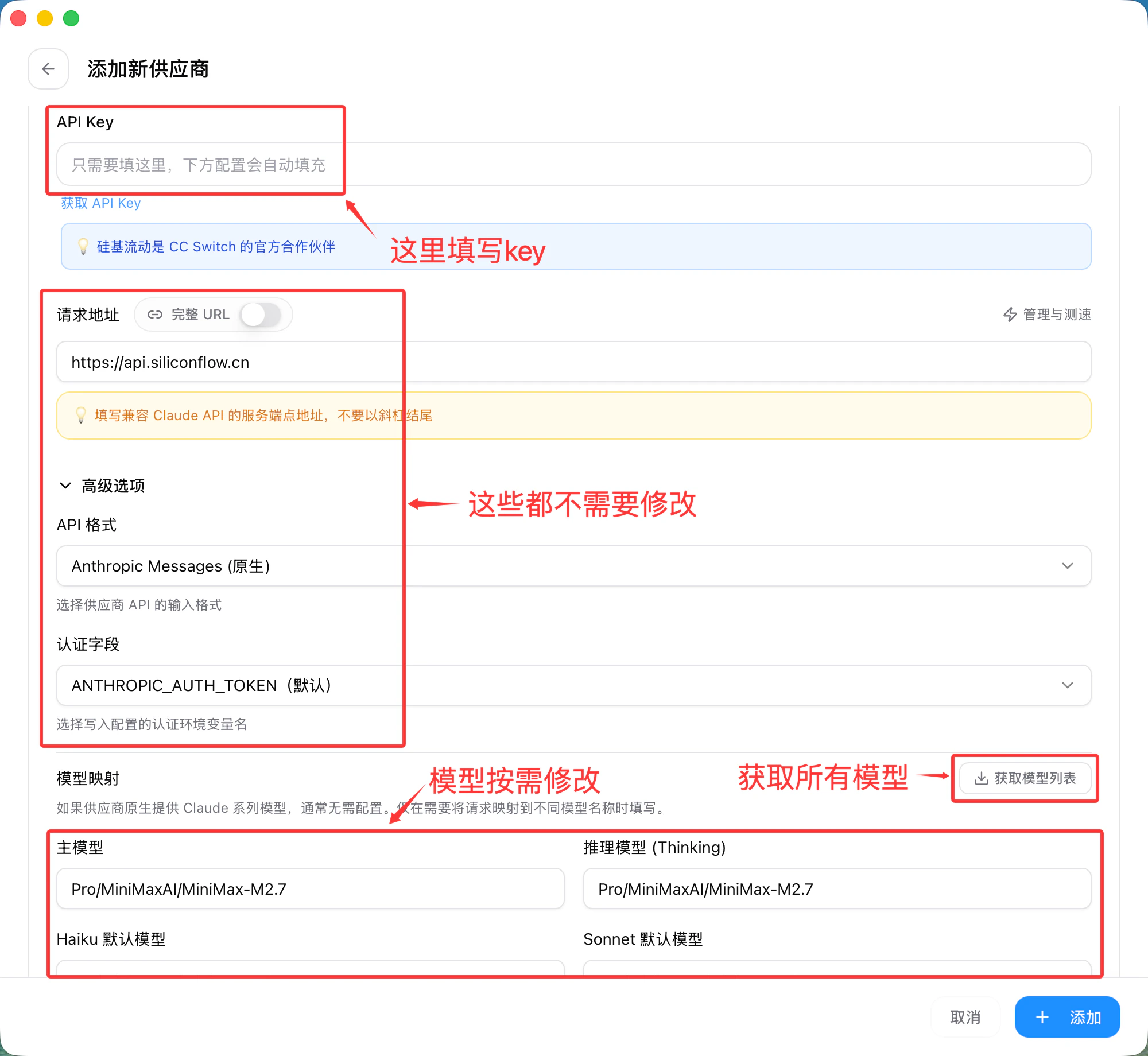Click the 主模型 input field
Image resolution: width=1148 pixels, height=1056 pixels.
pos(310,889)
